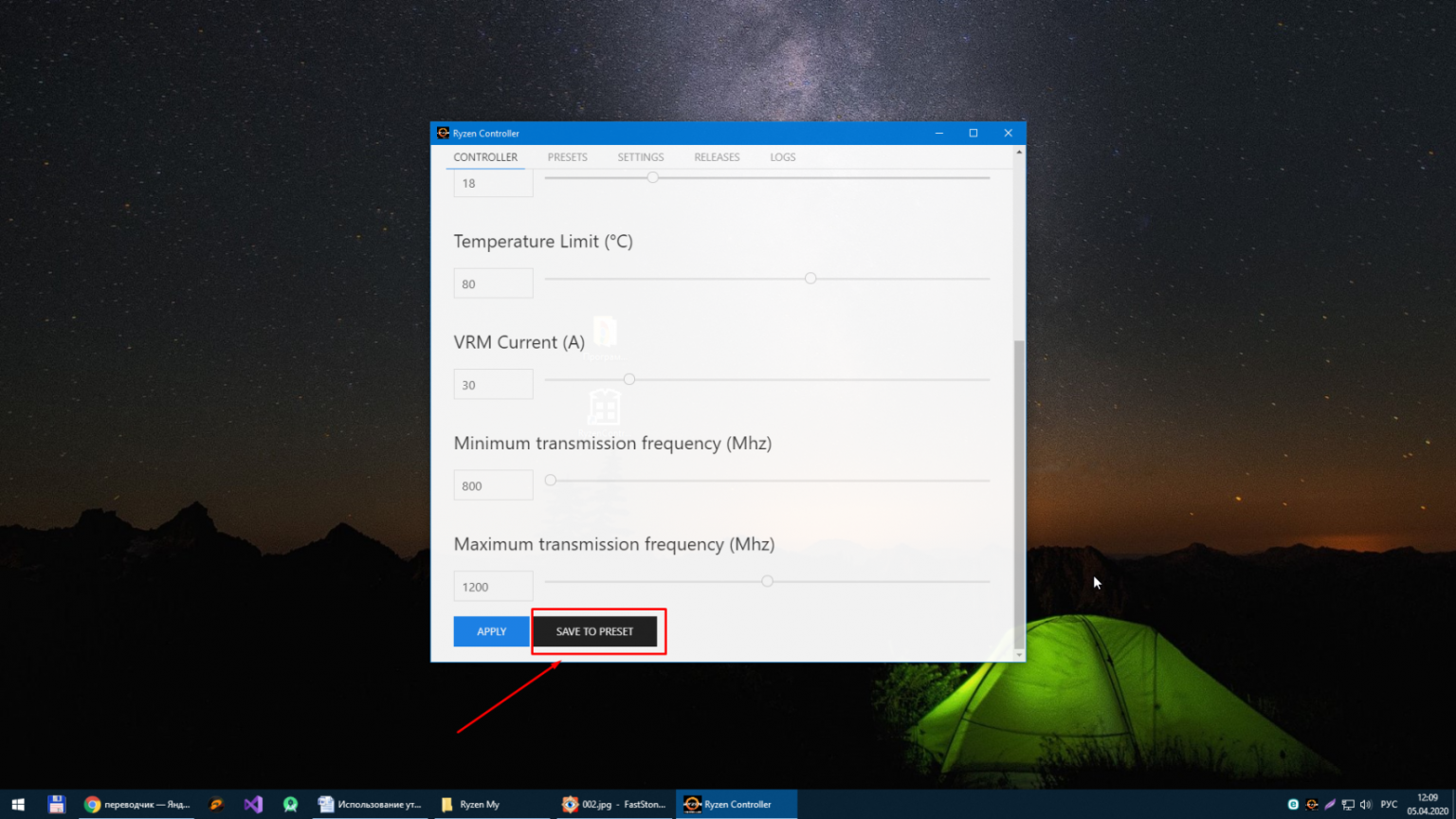The width and height of the screenshot is (1456, 819).
Task: Focus the input field showing 18
Action: coord(493,183)
